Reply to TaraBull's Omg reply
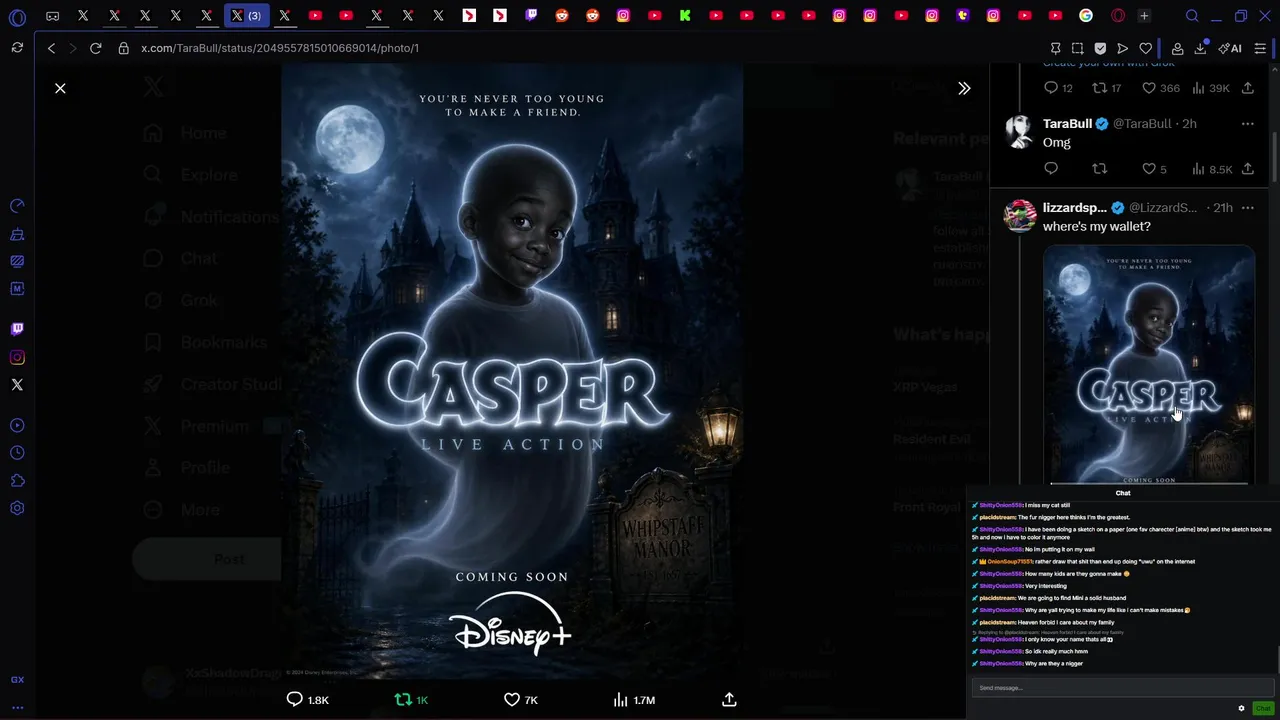The image size is (1280, 720). (1051, 169)
